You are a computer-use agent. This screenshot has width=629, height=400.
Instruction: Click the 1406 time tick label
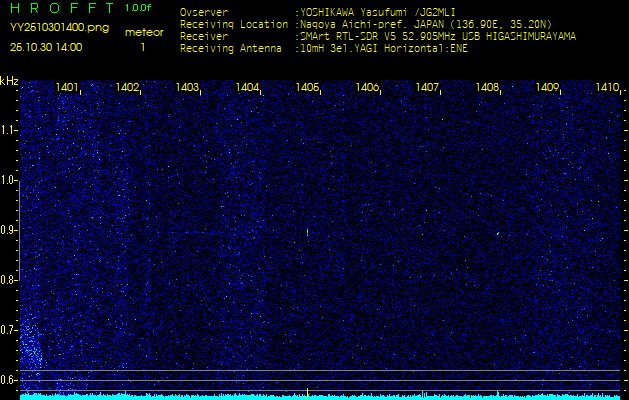point(367,87)
